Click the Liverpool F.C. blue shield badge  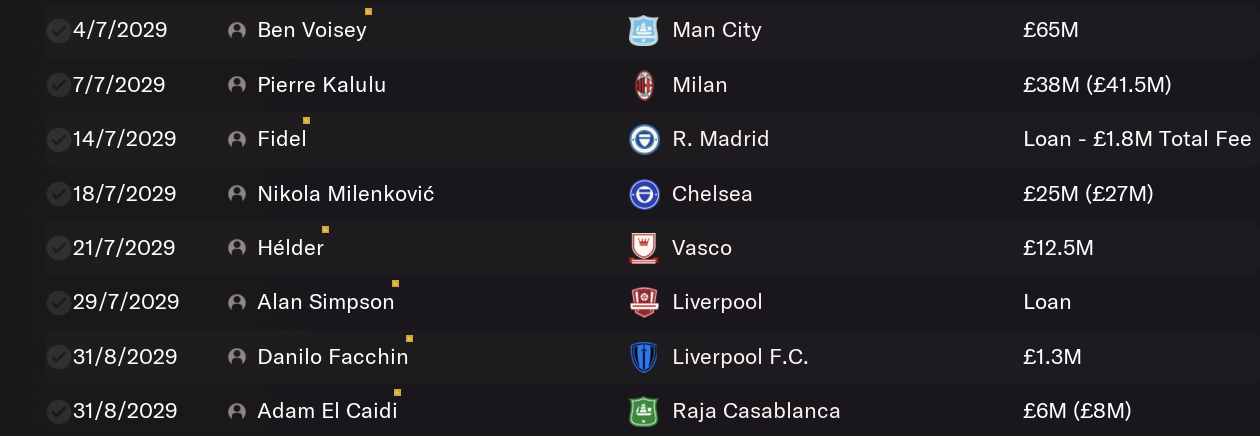click(644, 357)
